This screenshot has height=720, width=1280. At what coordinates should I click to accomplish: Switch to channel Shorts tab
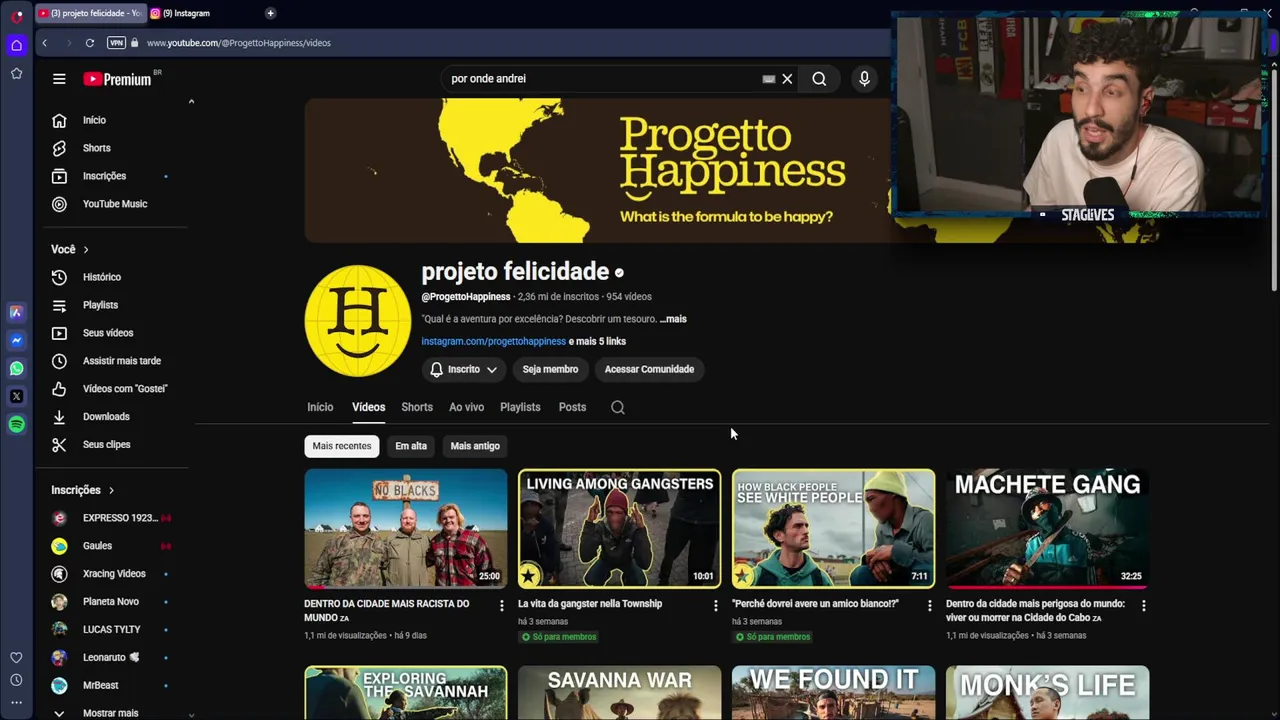[x=417, y=407]
